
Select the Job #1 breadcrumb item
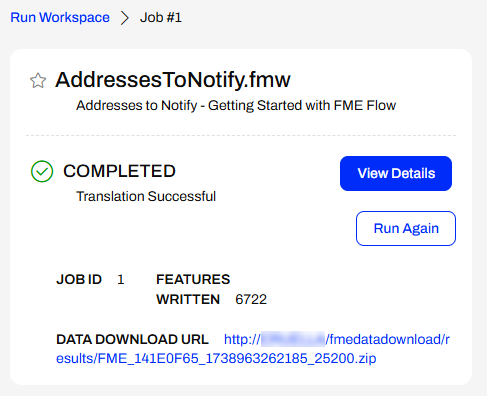point(161,17)
